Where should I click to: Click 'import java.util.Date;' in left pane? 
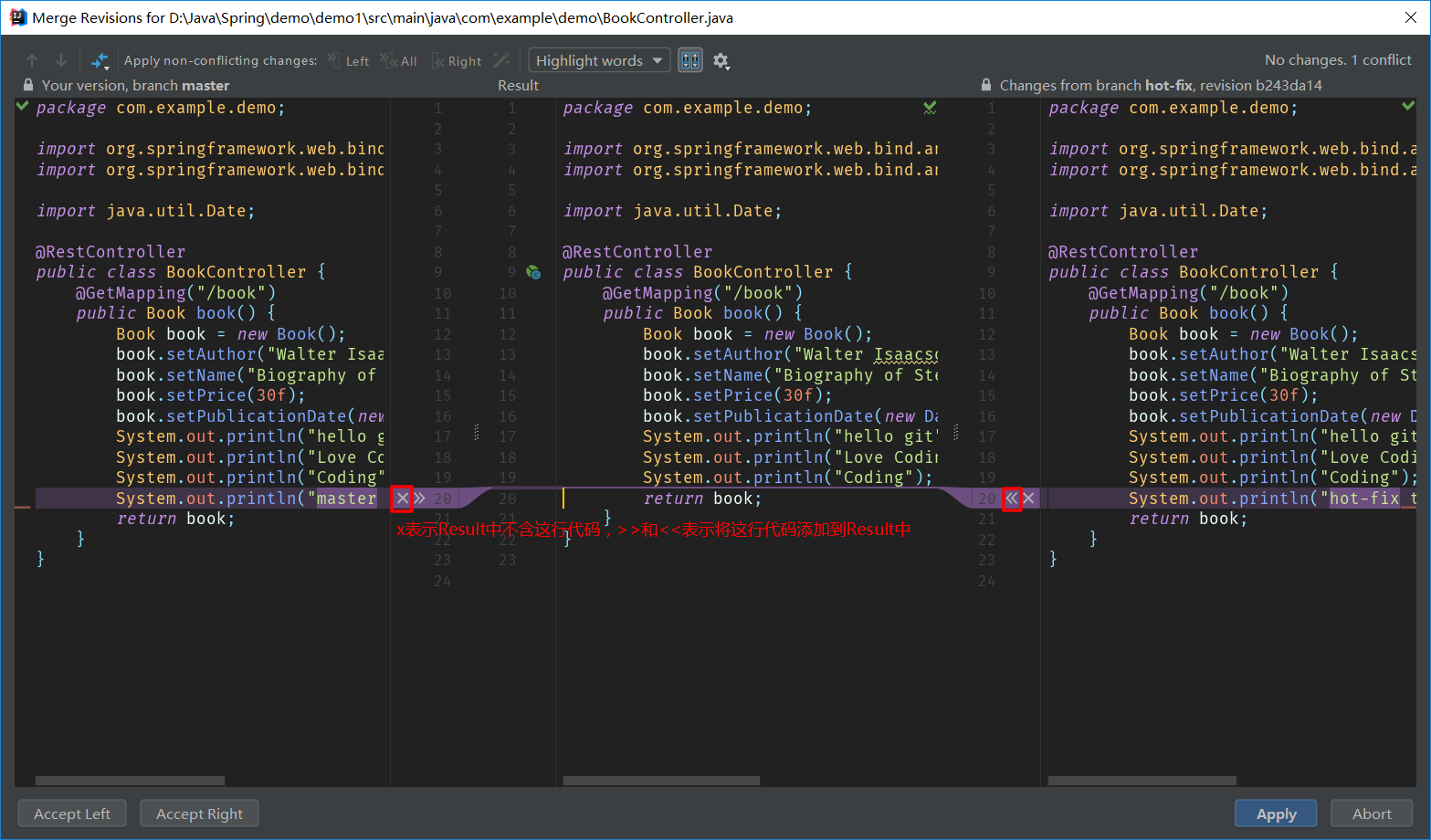146,211
